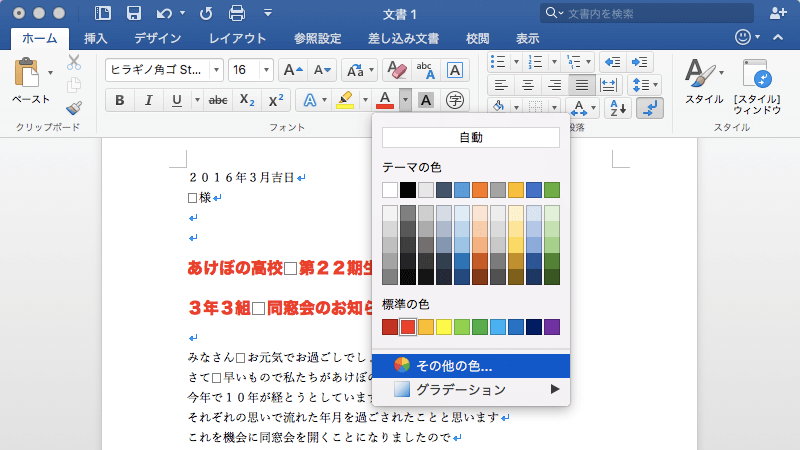
Task: Pick the purple standard color swatch
Action: (551, 327)
